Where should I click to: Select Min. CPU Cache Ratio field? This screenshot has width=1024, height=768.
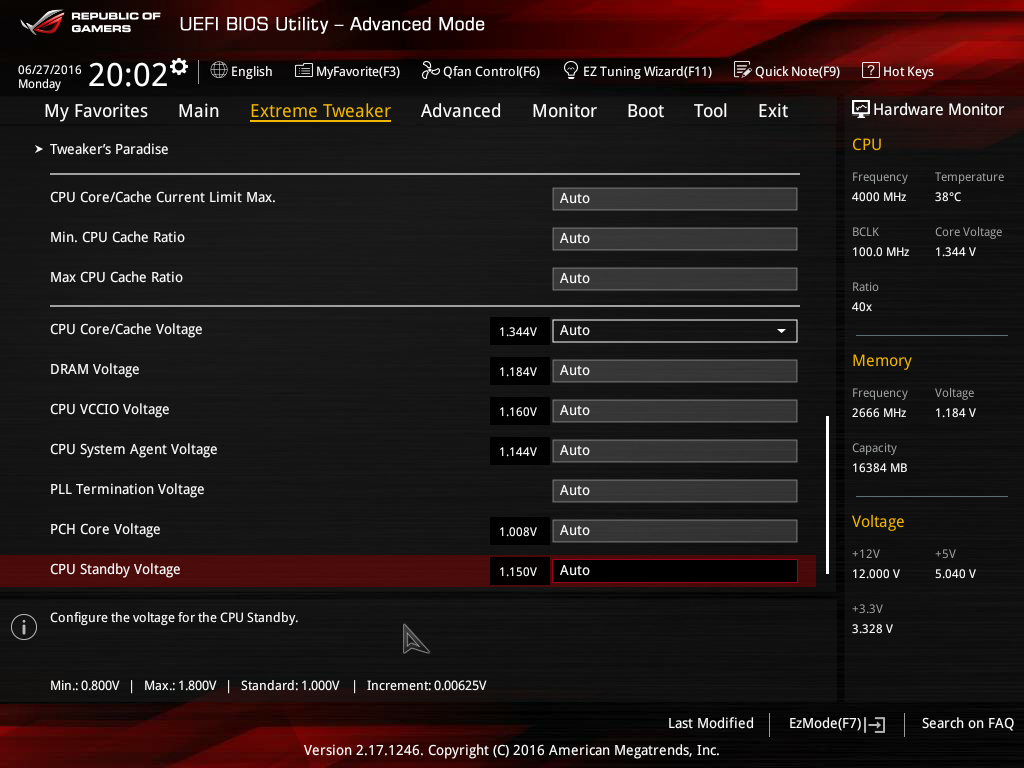coord(675,238)
